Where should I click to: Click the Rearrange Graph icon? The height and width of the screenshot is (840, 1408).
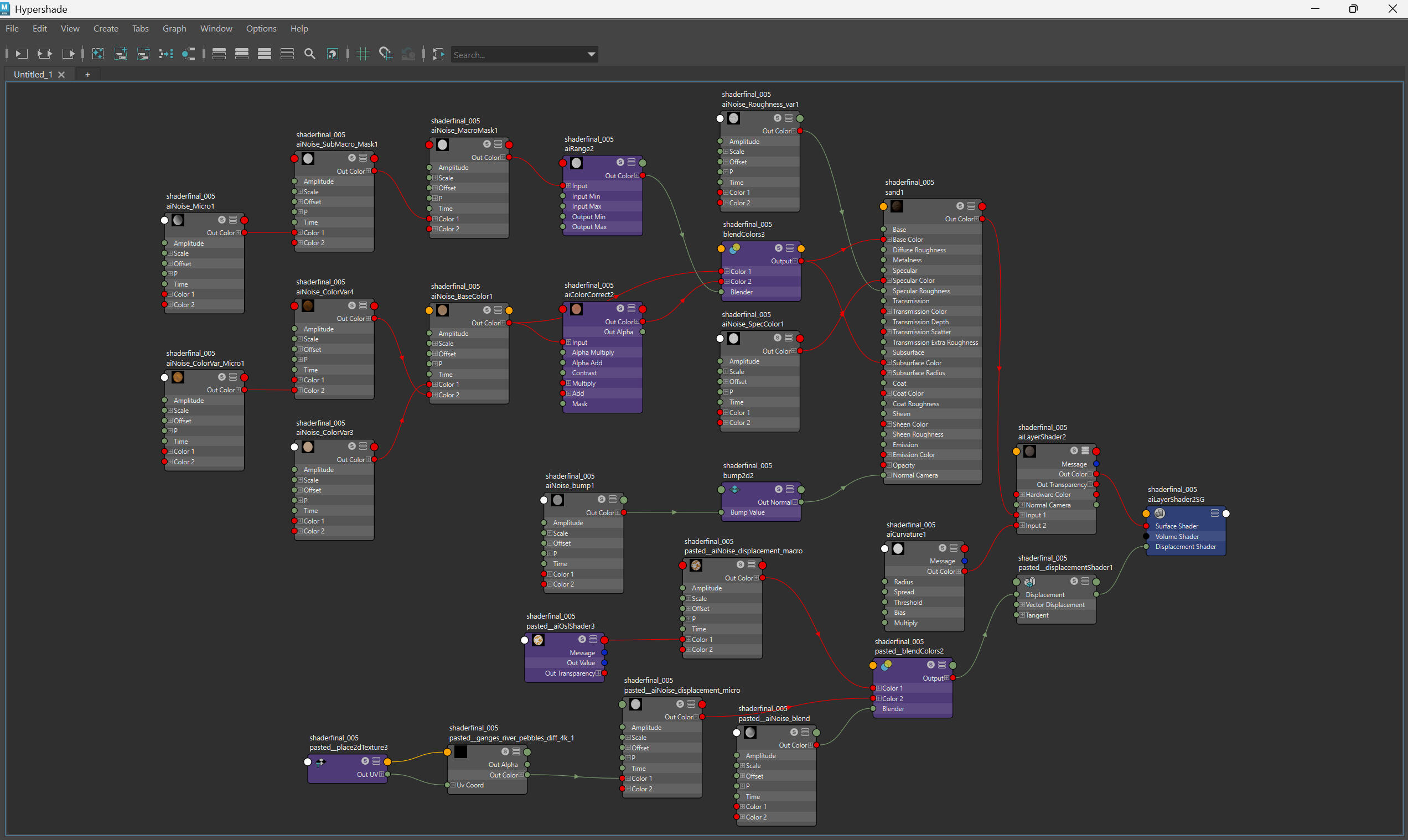pos(166,54)
